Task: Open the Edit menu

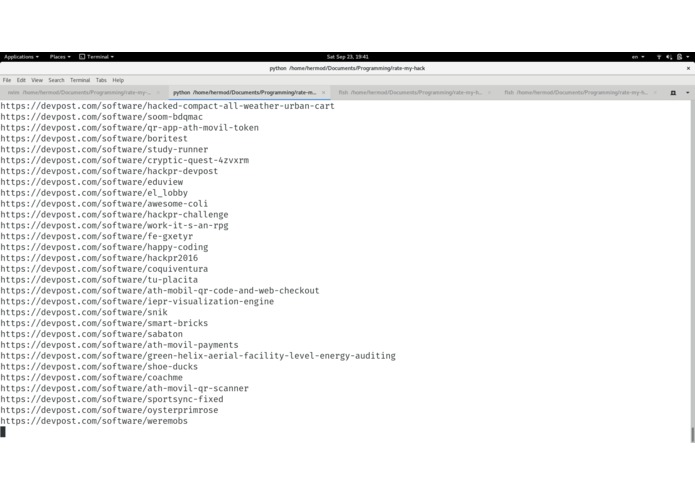Action: click(21, 80)
